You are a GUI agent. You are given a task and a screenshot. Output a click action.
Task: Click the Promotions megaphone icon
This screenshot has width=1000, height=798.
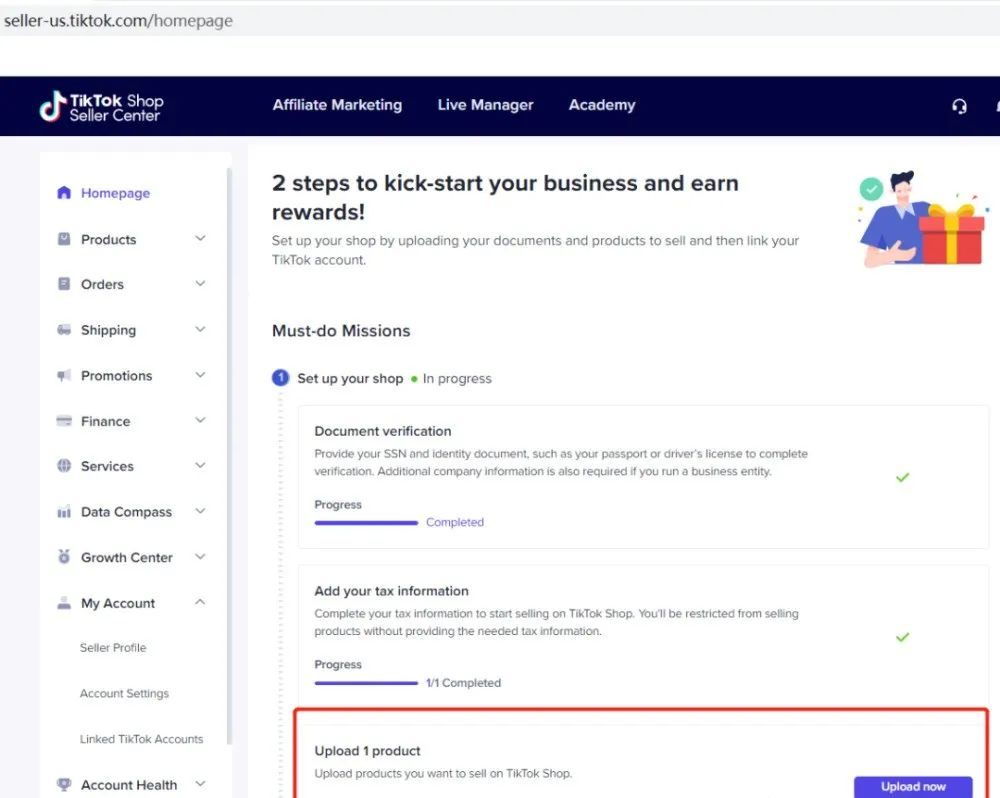click(x=64, y=376)
